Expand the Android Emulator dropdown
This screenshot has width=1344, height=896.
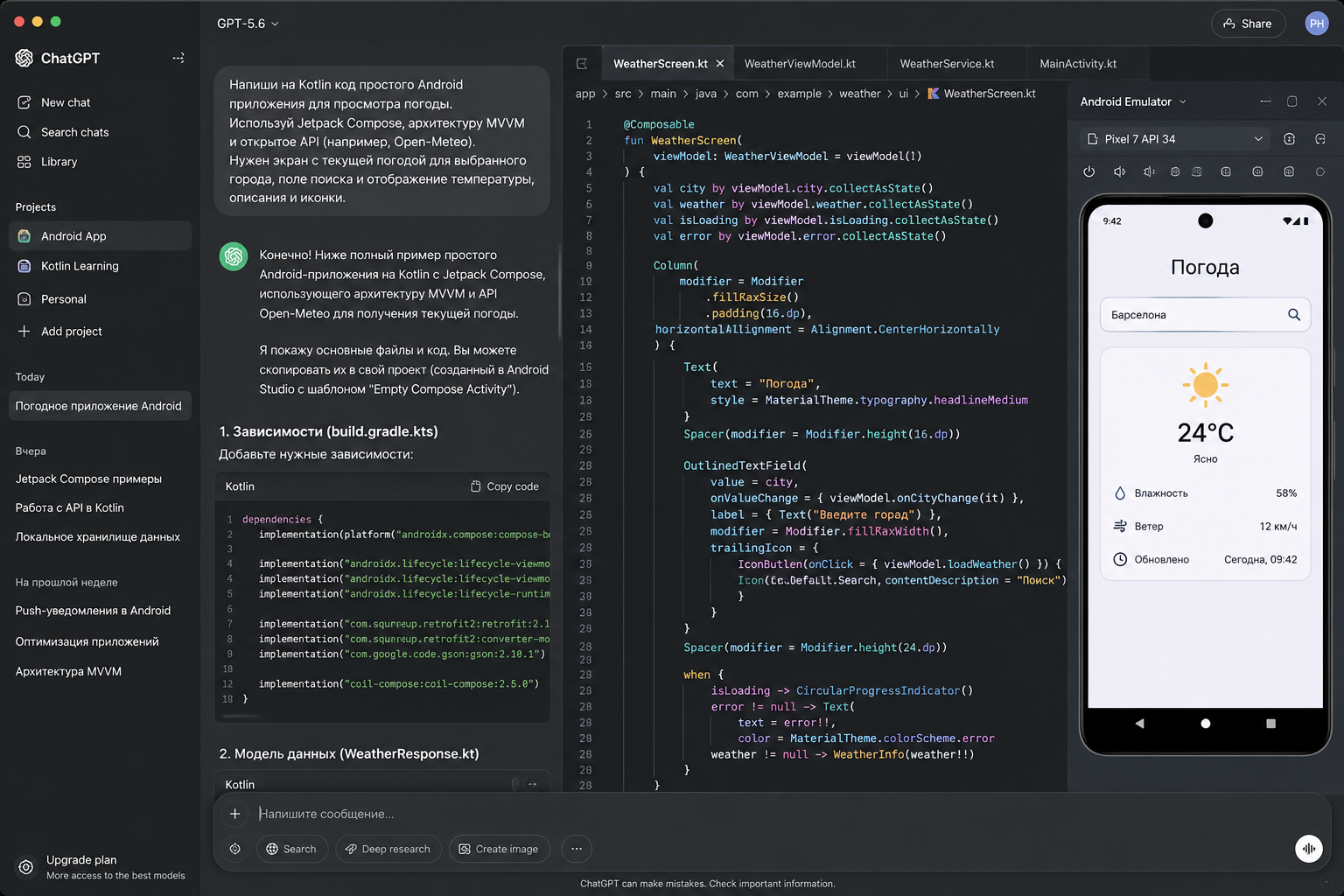[x=1133, y=101]
